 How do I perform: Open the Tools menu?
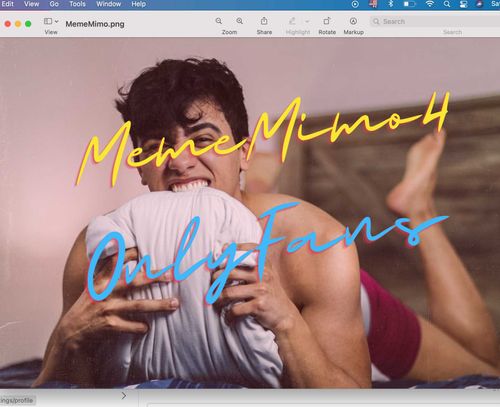point(77,4)
